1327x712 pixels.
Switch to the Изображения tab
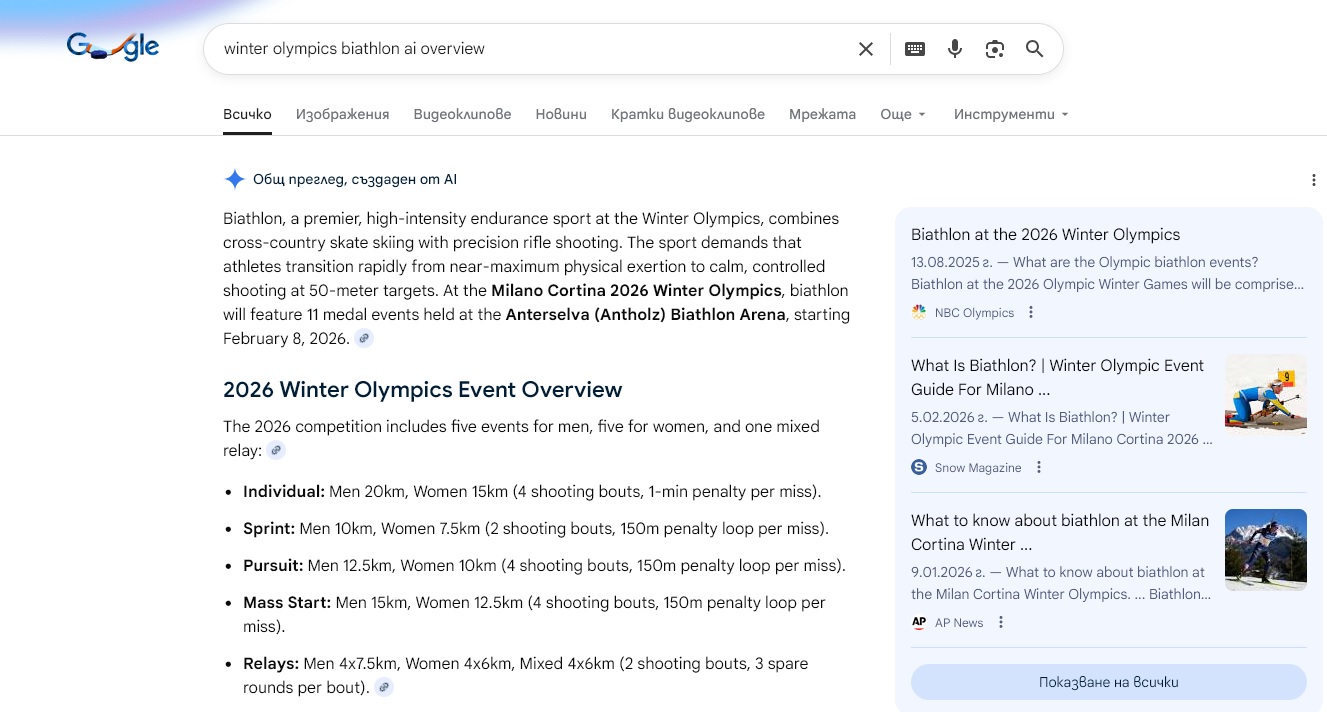342,114
